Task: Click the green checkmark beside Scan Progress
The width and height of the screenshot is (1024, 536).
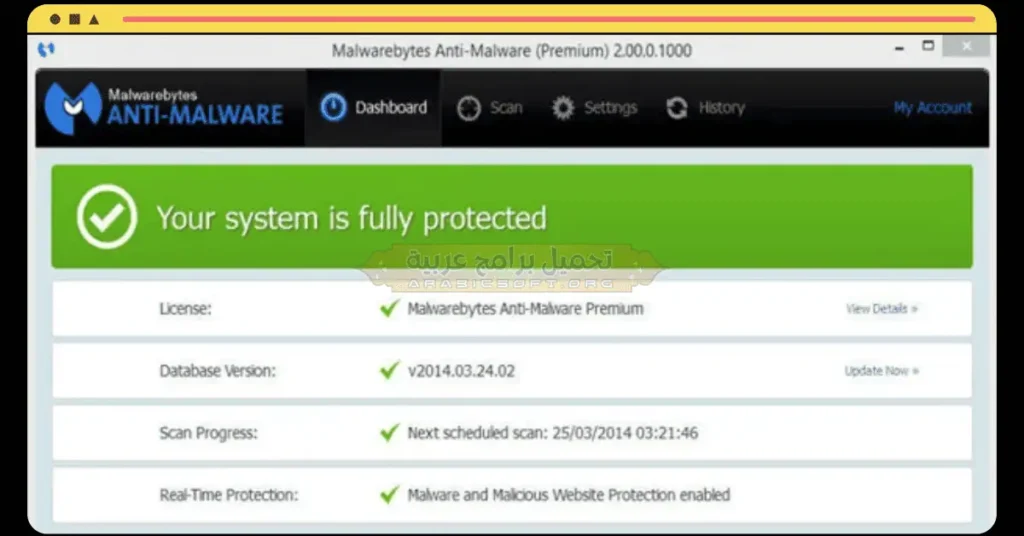Action: (389, 432)
